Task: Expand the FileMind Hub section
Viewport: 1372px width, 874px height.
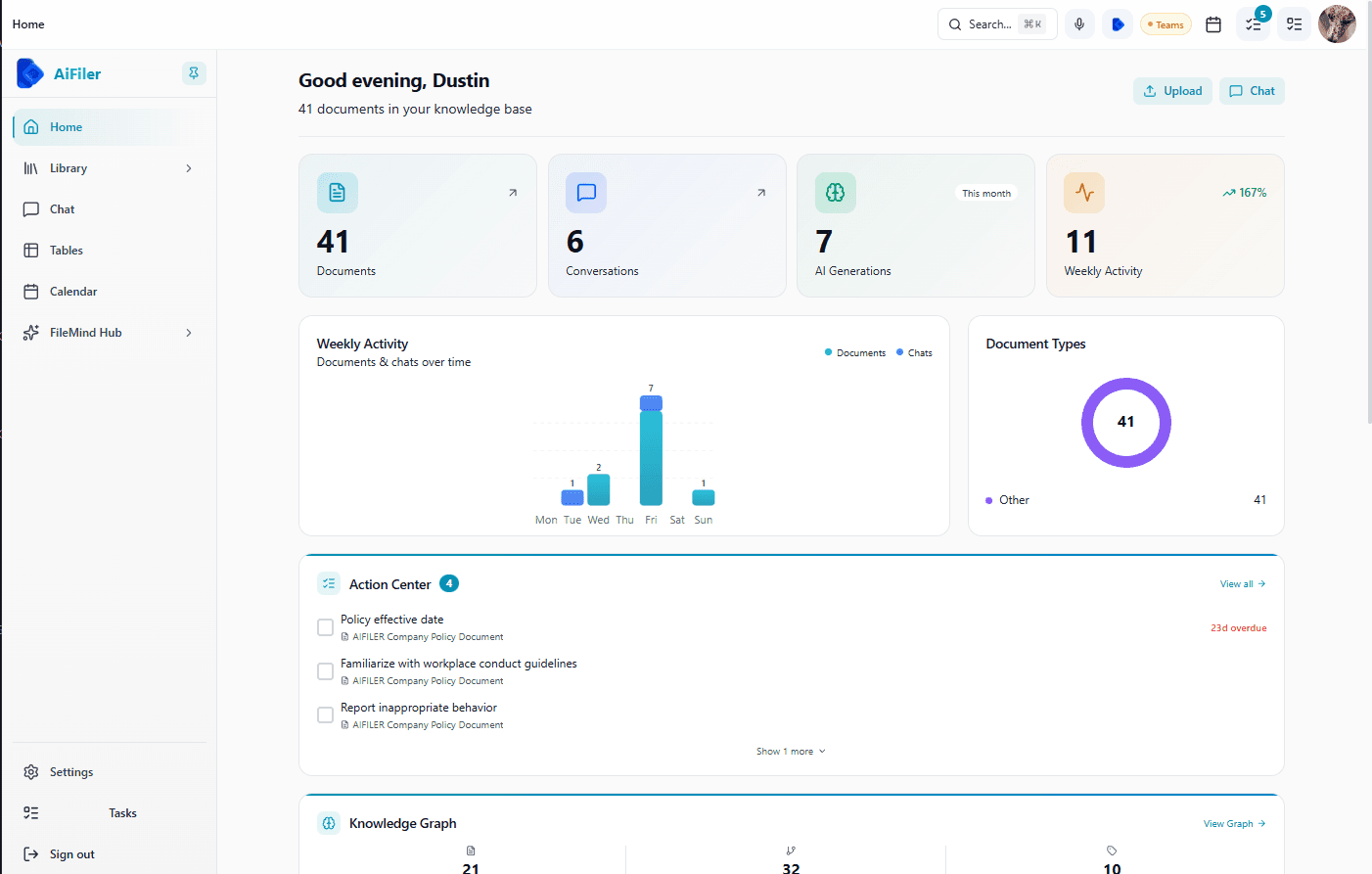Action: [x=189, y=333]
